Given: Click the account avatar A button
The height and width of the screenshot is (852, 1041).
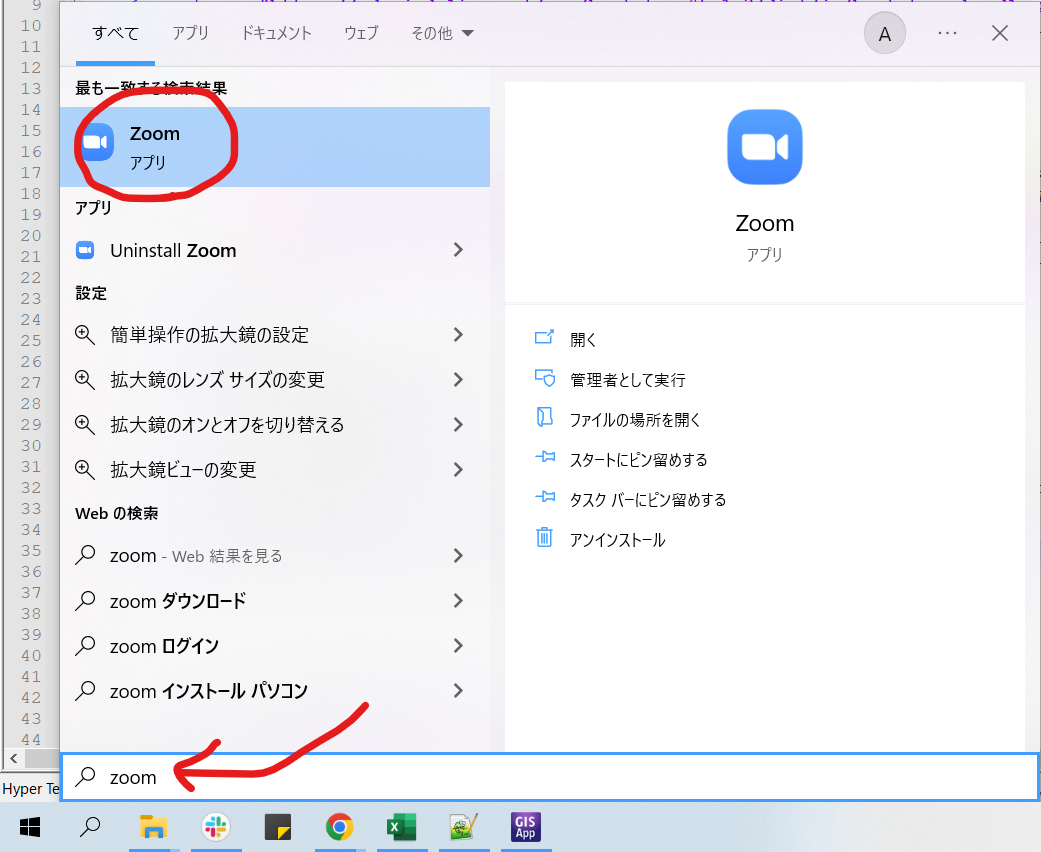Looking at the screenshot, I should click(885, 34).
